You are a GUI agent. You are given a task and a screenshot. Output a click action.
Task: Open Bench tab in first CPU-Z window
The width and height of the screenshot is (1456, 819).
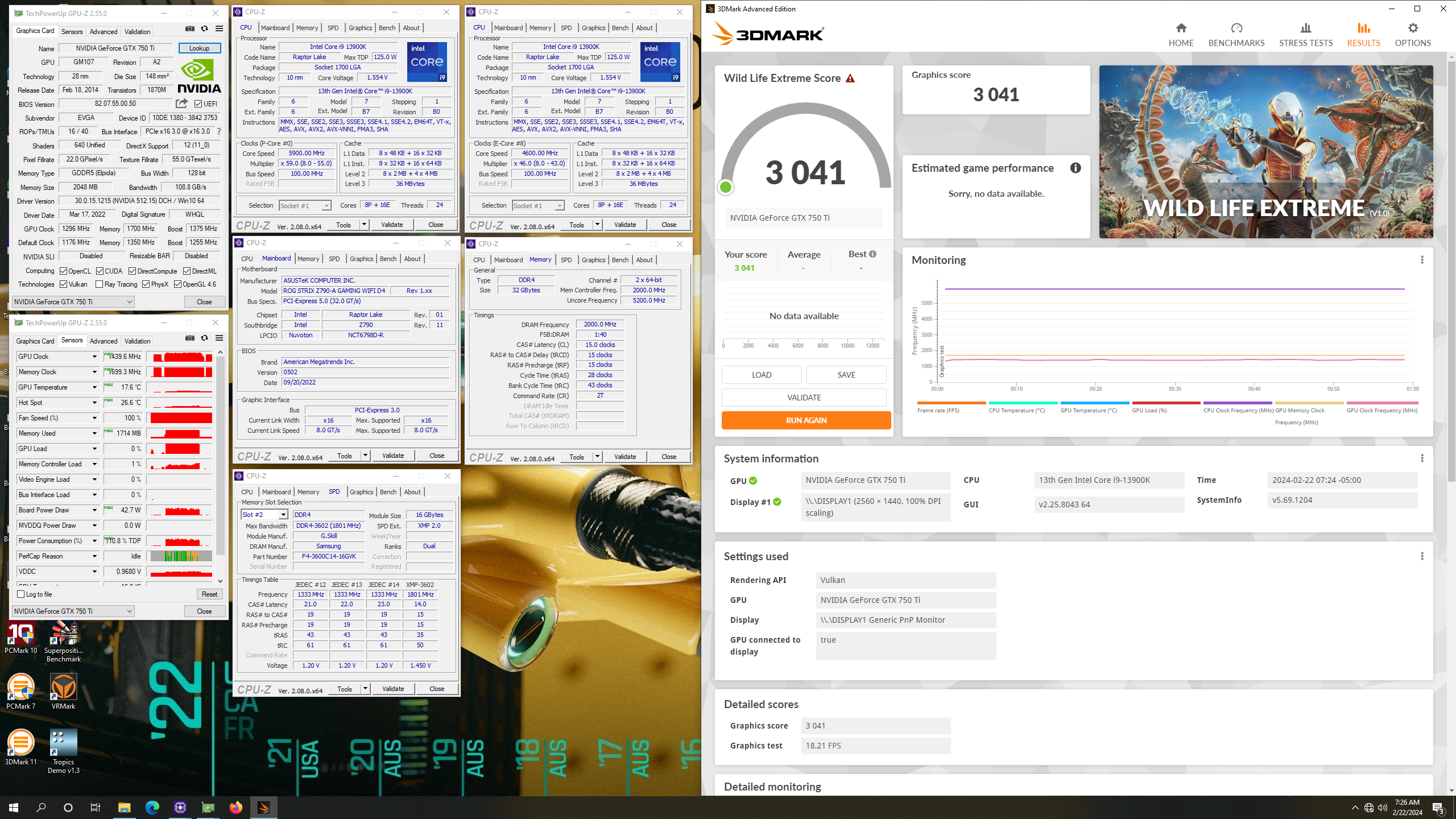387,28
